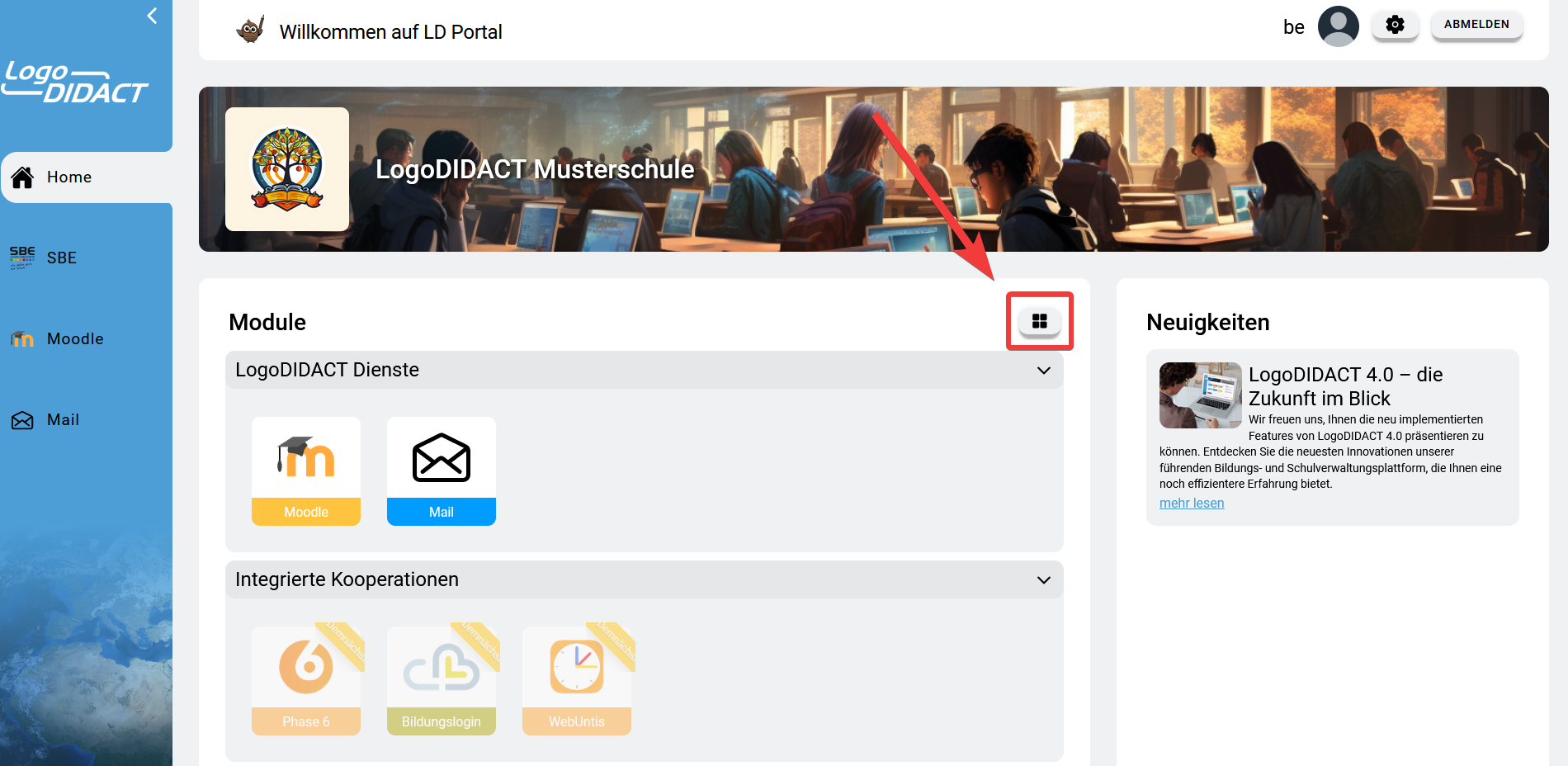Screen dimensions: 1568x766
Task: Click 'Willkommen auf LD Portal' header text
Action: (x=390, y=32)
